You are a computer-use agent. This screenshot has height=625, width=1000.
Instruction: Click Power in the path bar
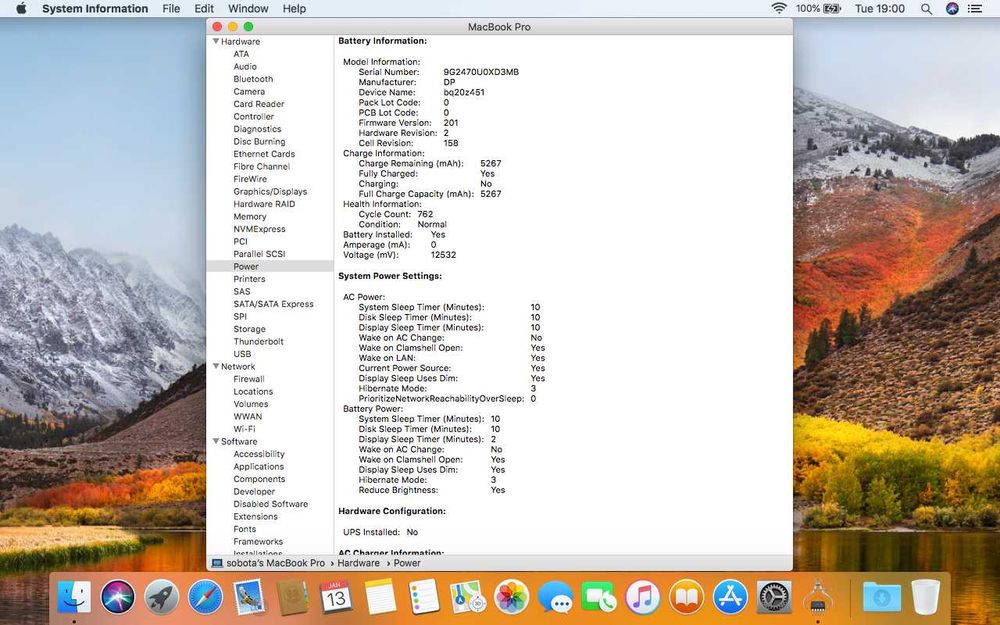407,563
